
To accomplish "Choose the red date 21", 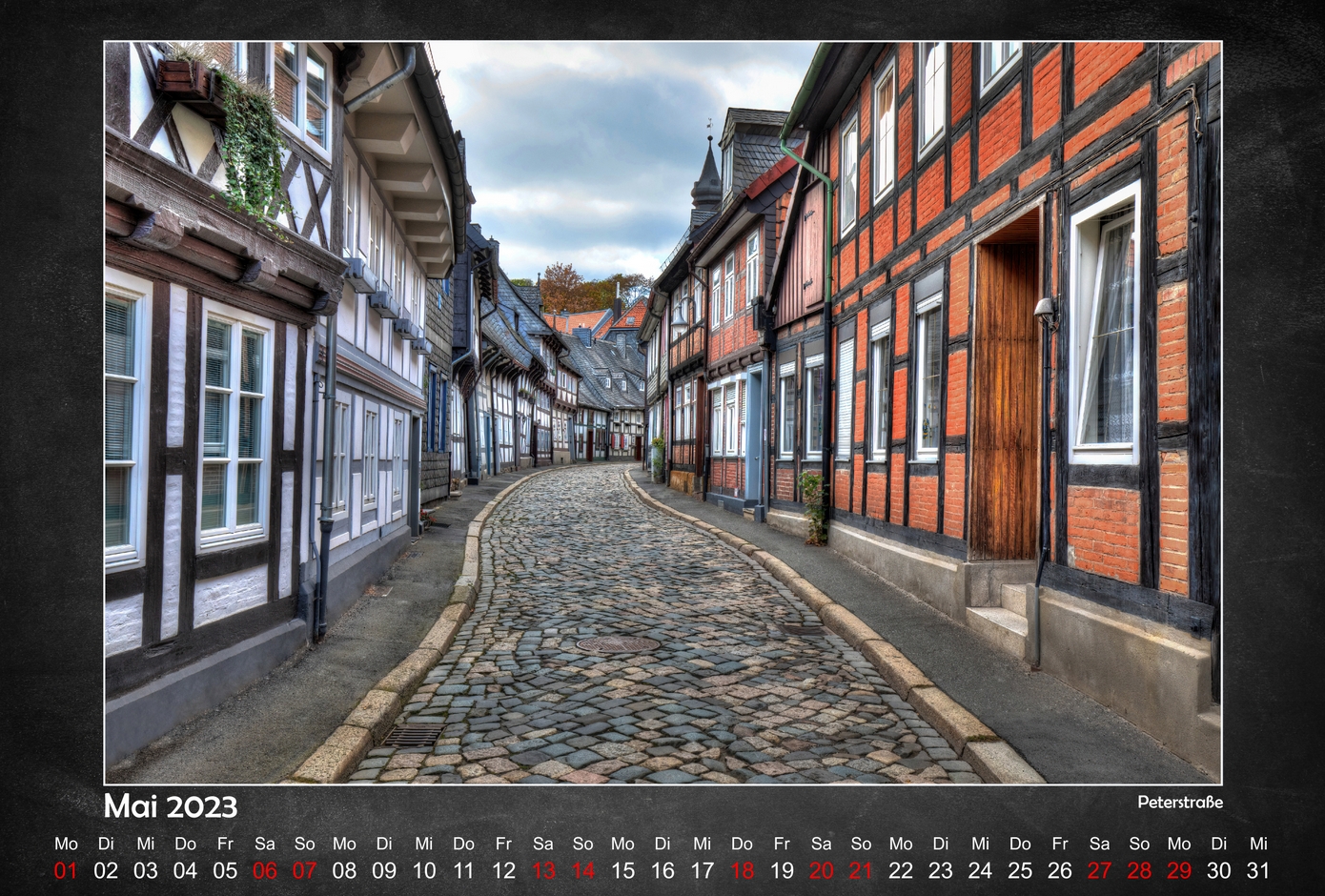I will coord(861,870).
